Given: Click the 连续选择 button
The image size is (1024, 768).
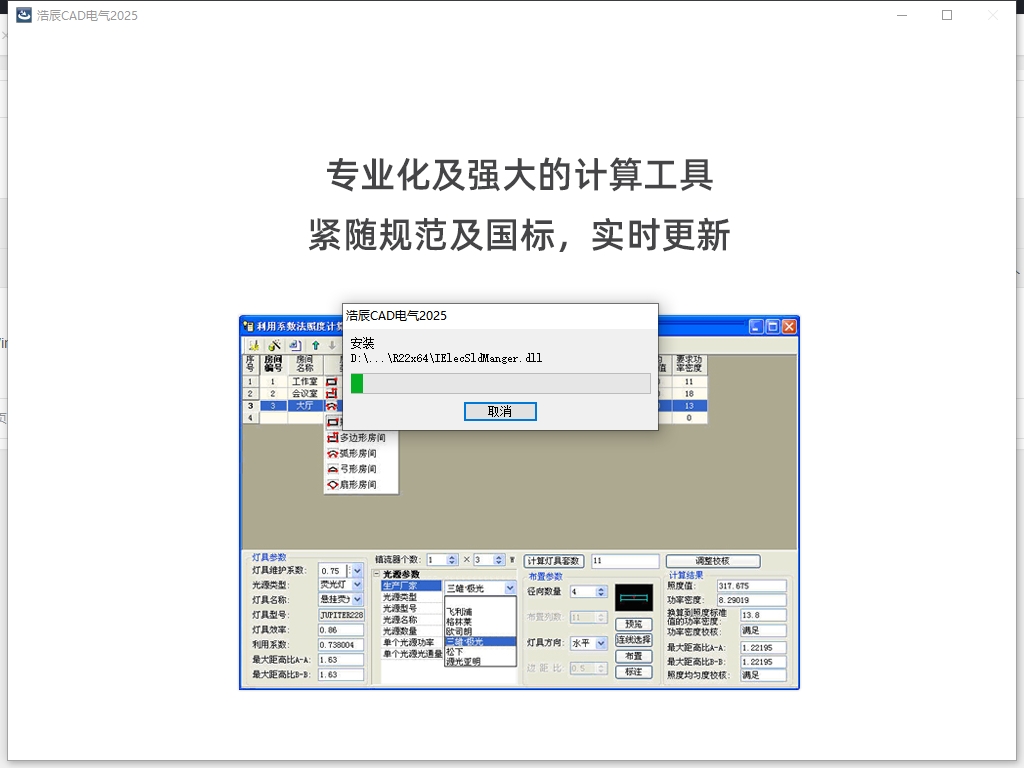Looking at the screenshot, I should point(633,639).
